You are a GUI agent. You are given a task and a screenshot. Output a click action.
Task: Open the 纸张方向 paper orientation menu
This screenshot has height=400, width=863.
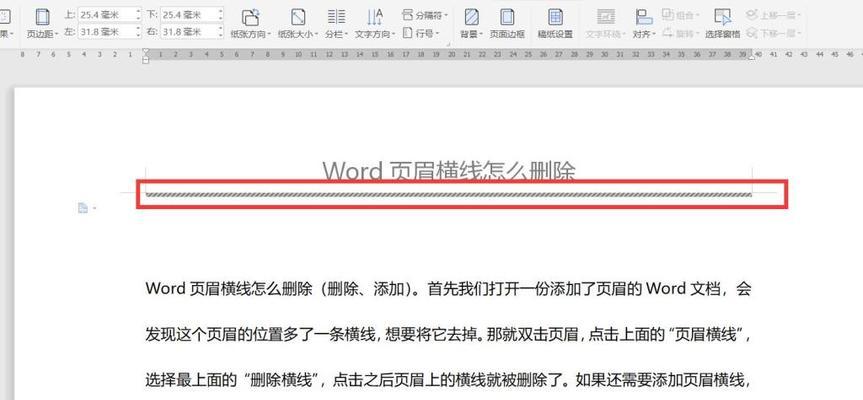250,23
